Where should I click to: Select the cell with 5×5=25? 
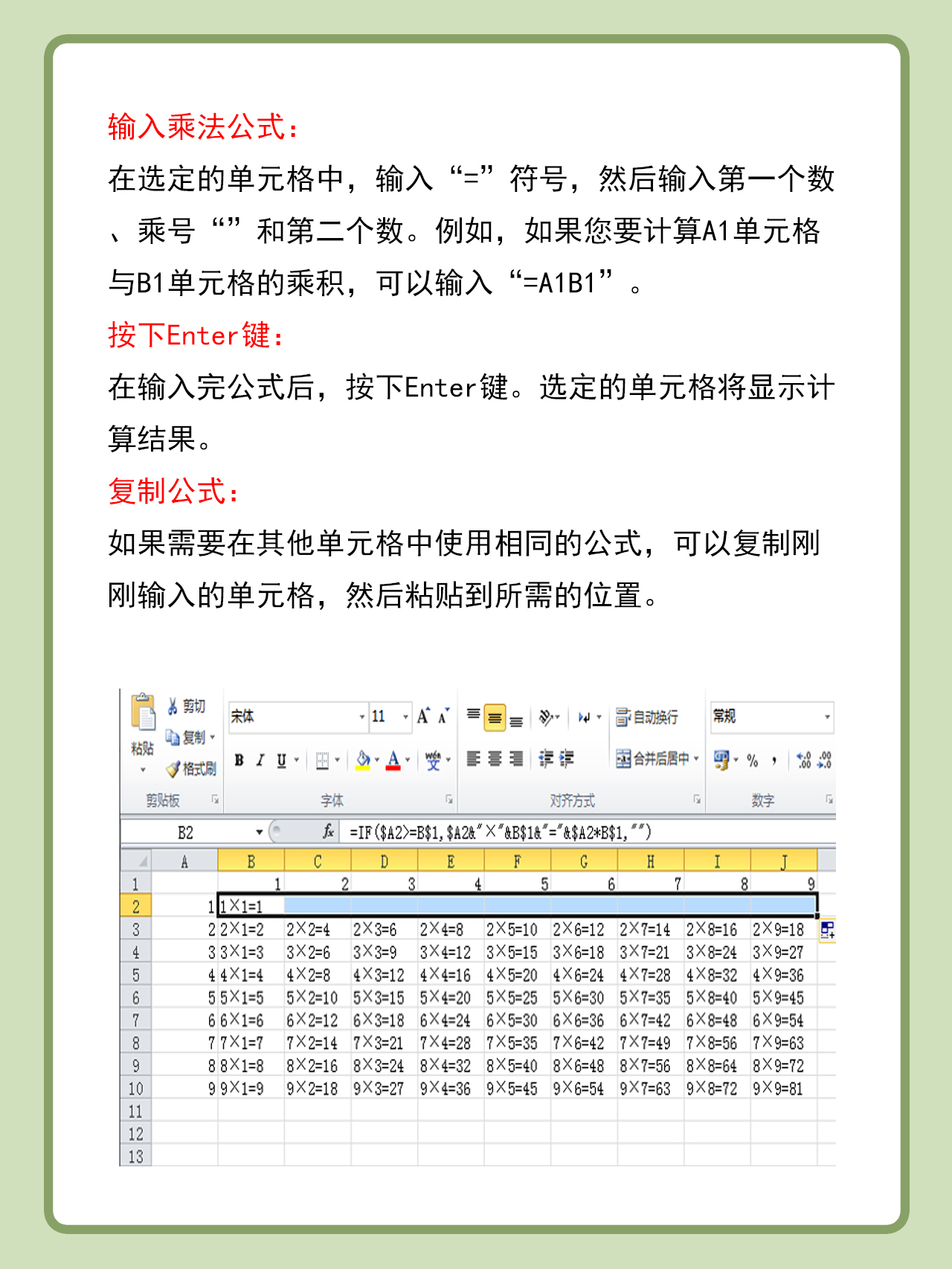click(x=518, y=997)
